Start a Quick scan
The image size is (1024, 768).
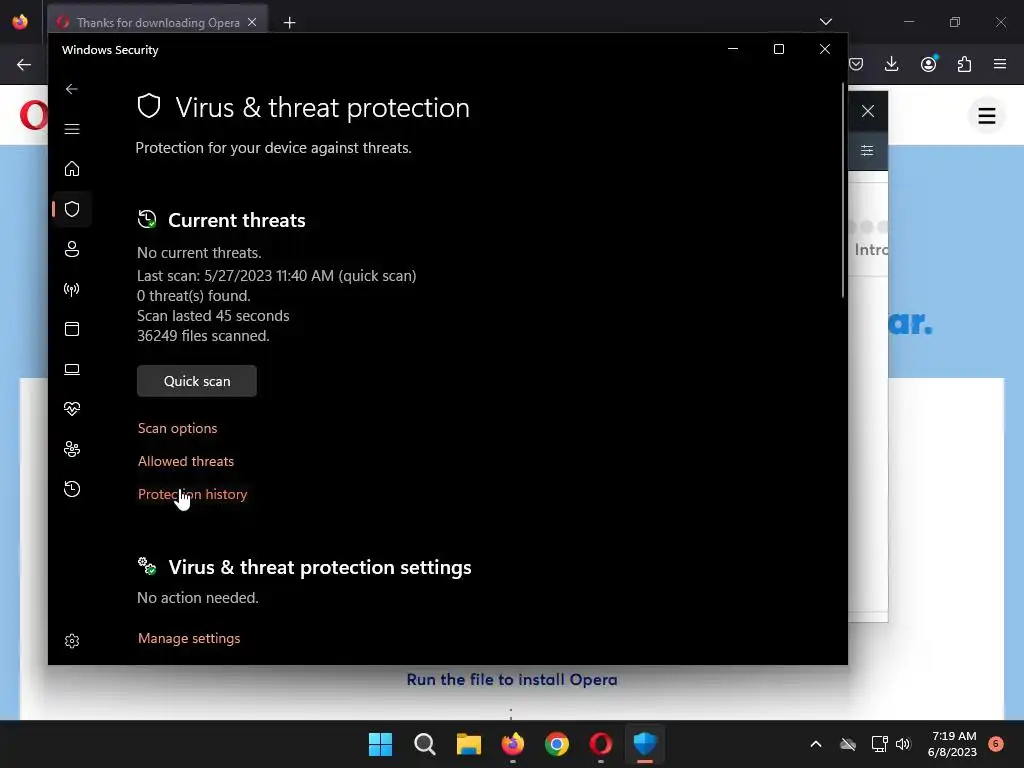(197, 381)
